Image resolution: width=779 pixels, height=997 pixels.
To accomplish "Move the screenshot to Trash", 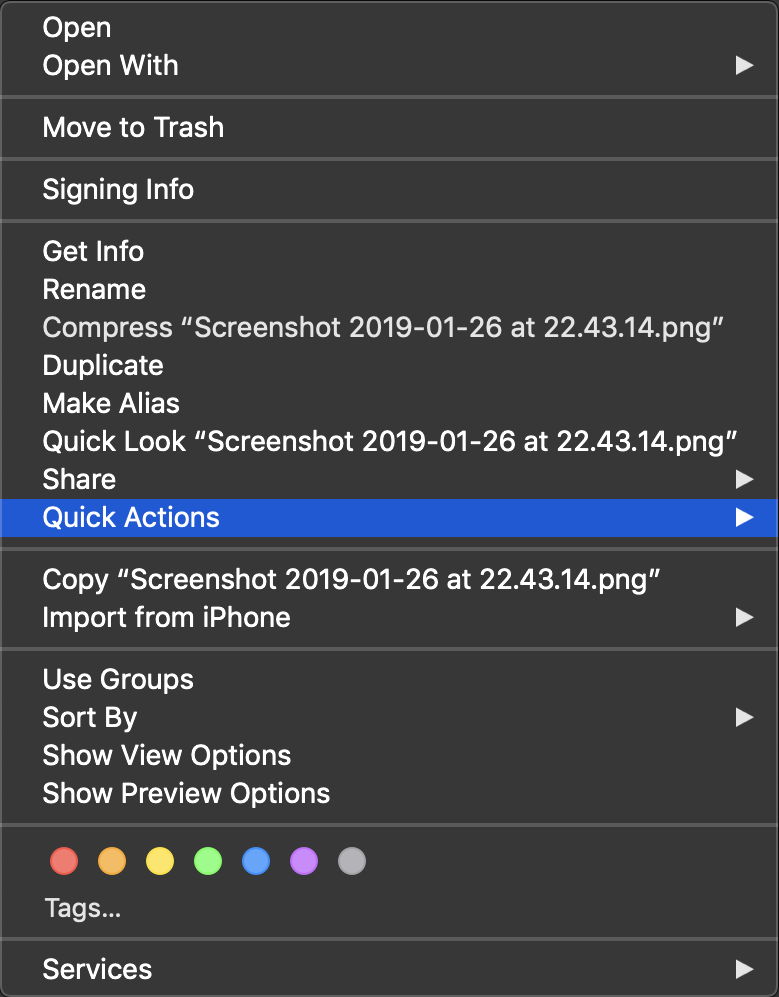I will [x=132, y=128].
